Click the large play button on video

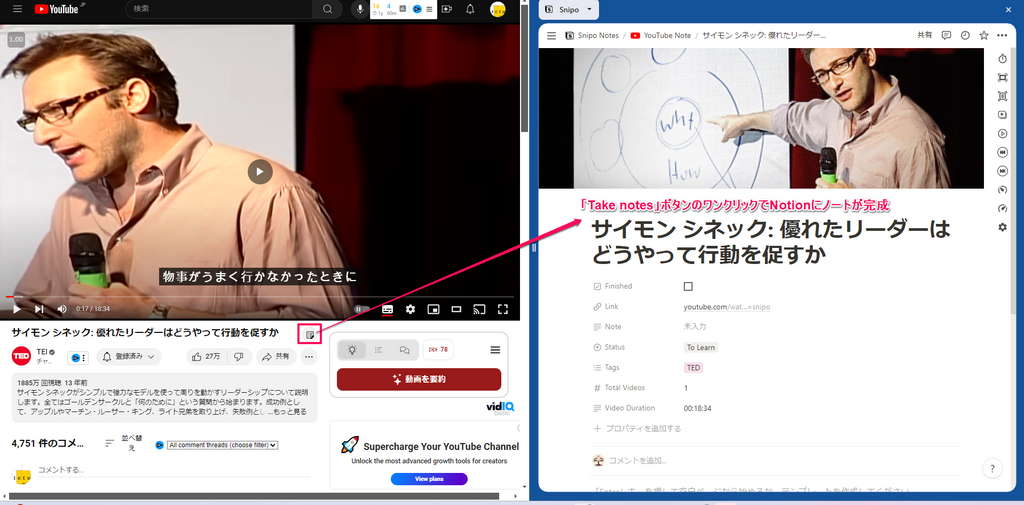pyautogui.click(x=260, y=172)
